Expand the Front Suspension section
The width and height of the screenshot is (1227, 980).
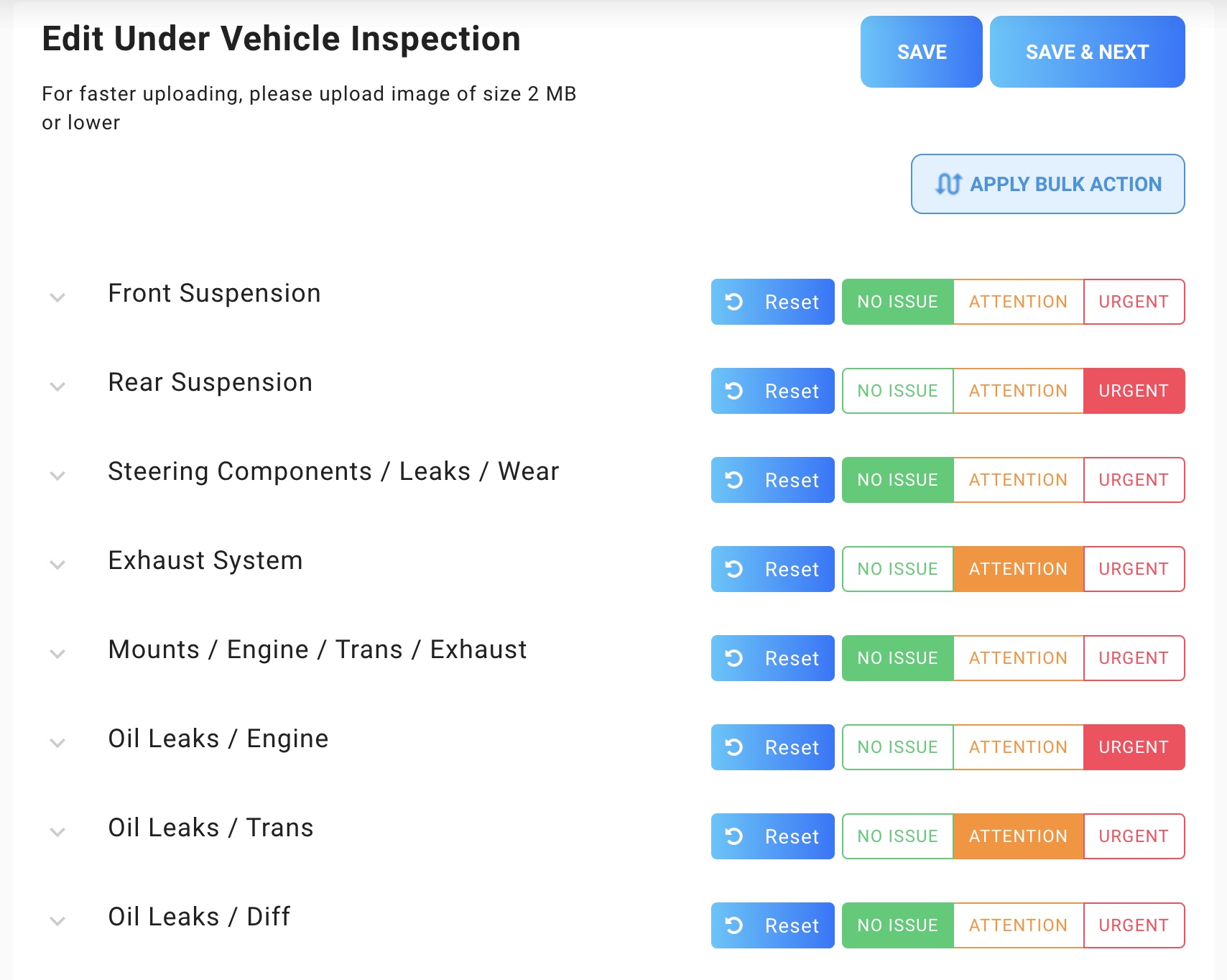(x=57, y=297)
